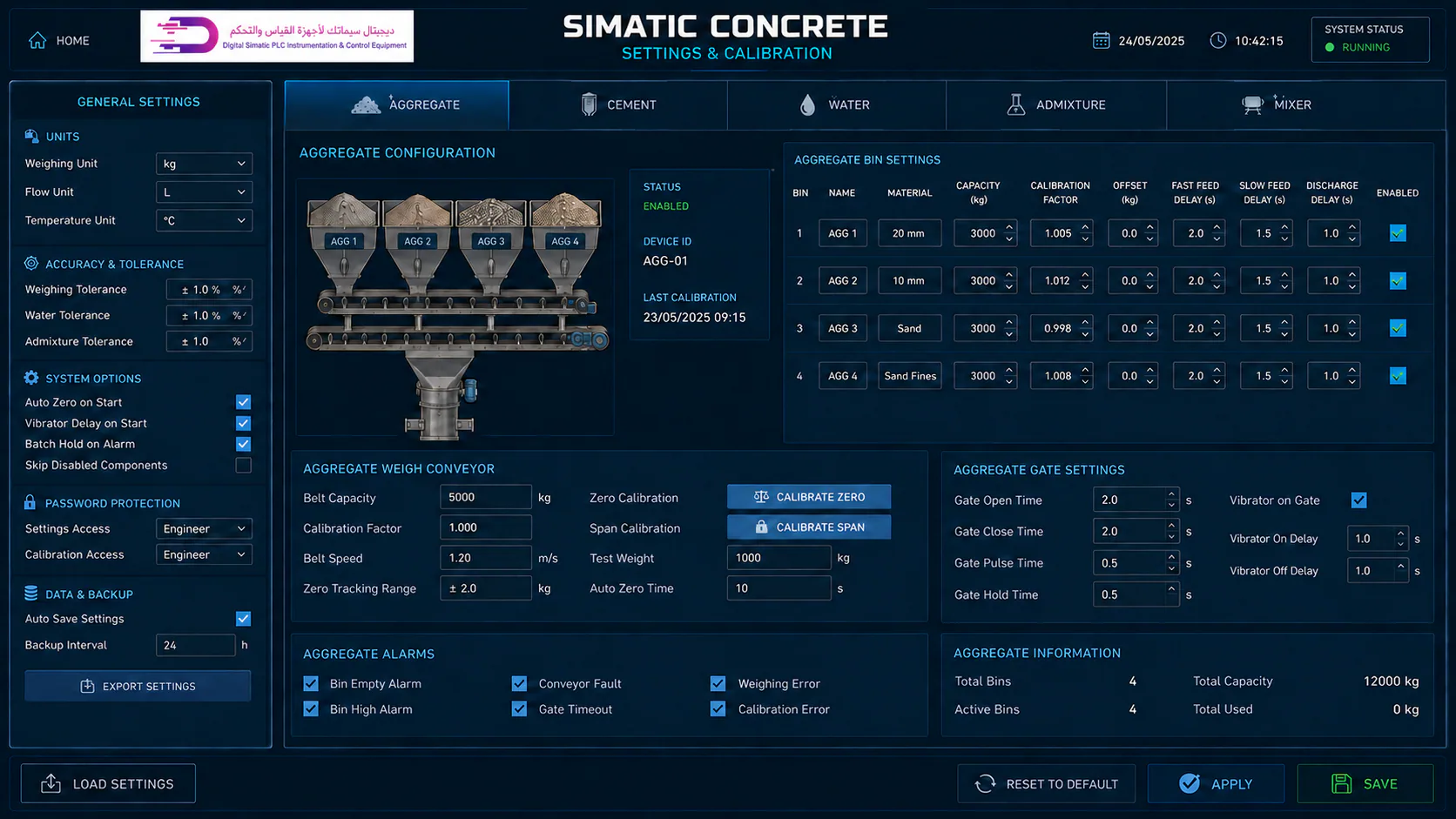Open the Temperature Unit dropdown

click(x=205, y=220)
